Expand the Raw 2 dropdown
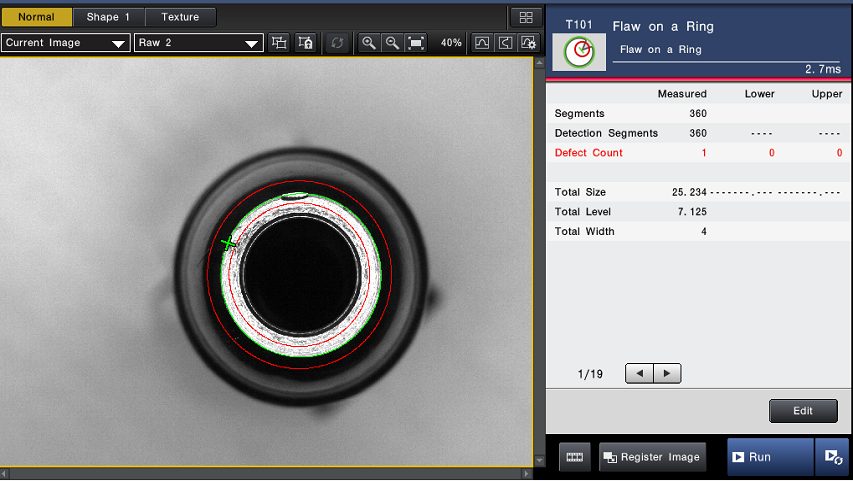853x481 pixels. coord(198,43)
